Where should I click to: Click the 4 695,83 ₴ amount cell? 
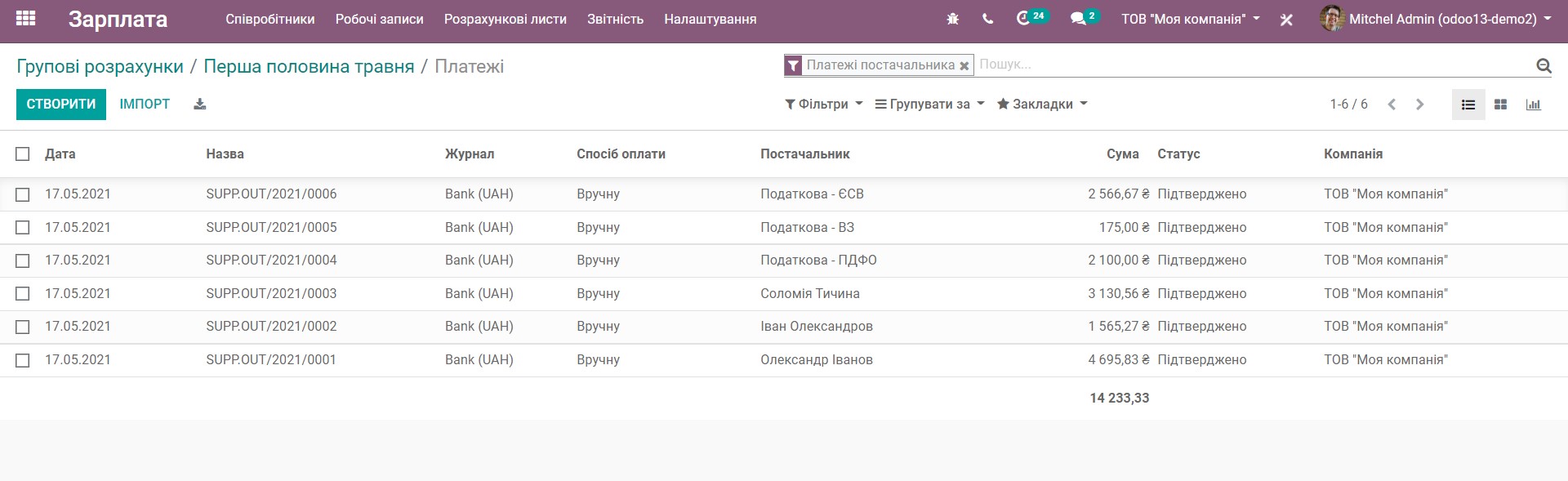click(x=1118, y=360)
